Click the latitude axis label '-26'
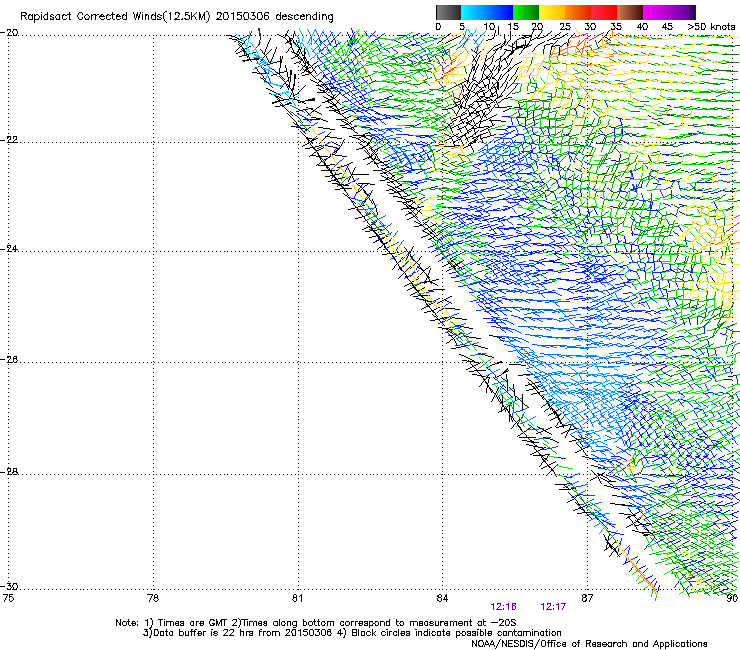The width and height of the screenshot is (740, 650). click(9, 360)
